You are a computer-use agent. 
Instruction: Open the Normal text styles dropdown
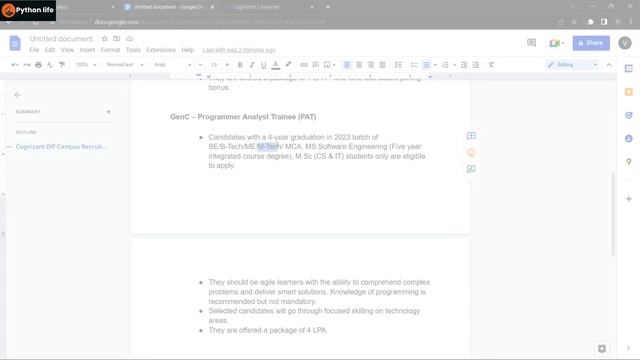pyautogui.click(x=125, y=65)
